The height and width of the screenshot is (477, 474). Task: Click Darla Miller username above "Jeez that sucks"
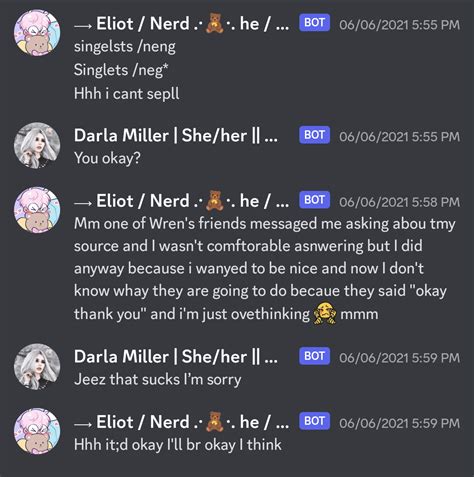176,357
